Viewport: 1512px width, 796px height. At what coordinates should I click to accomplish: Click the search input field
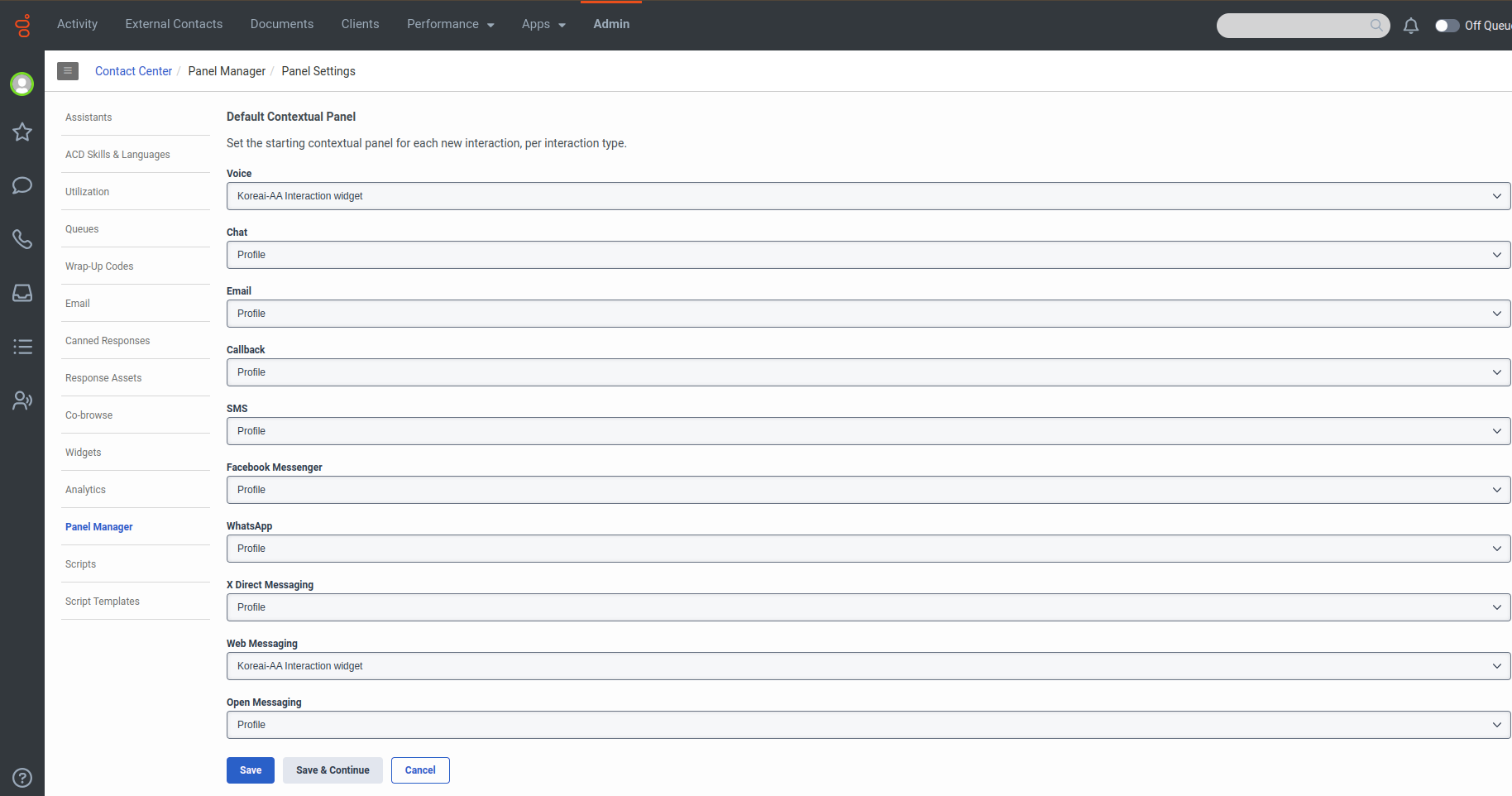[x=1294, y=26]
